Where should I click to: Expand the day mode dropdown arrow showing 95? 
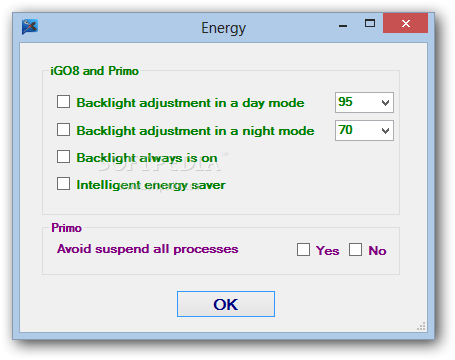385,103
